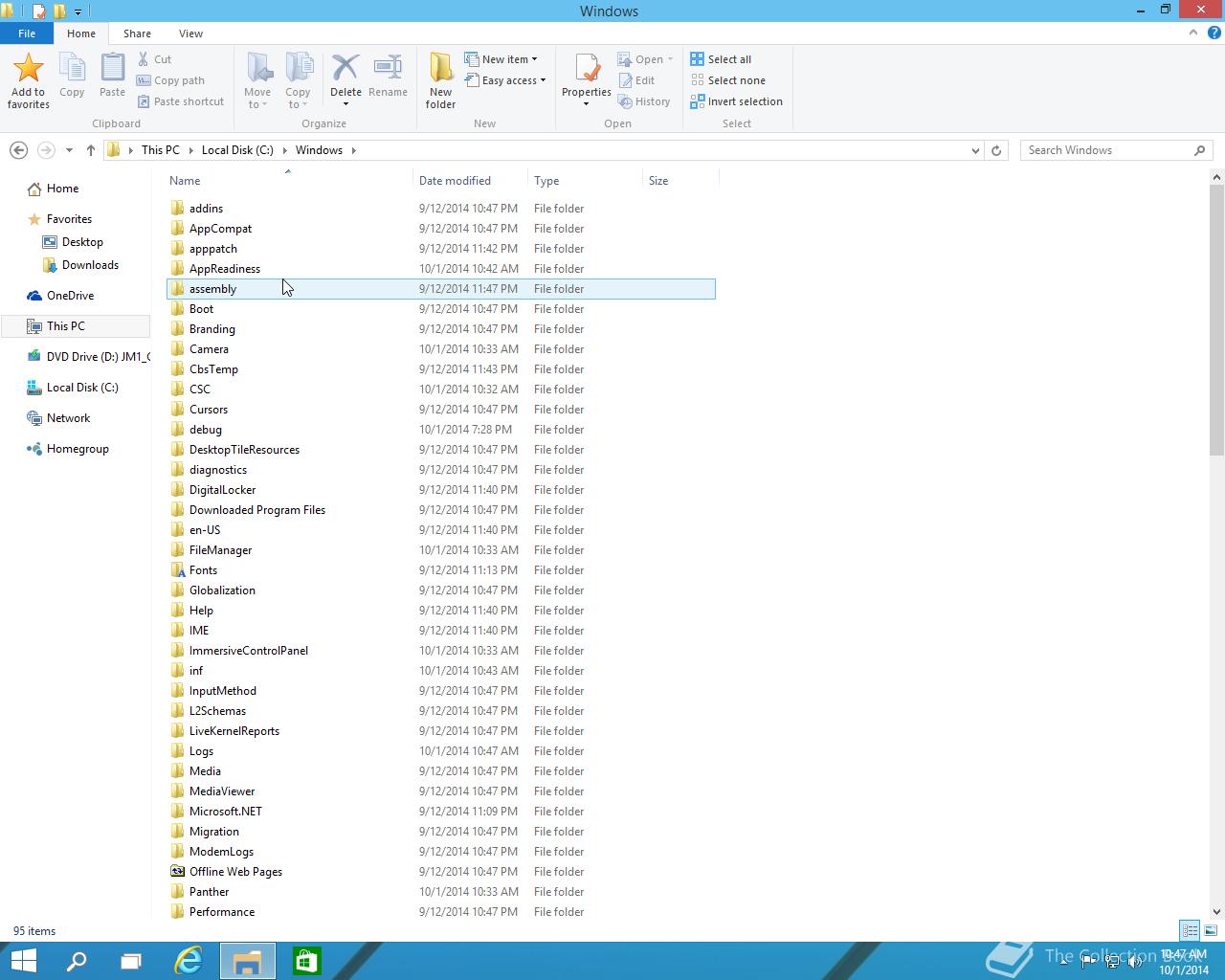The height and width of the screenshot is (980, 1225).
Task: Sort by Name column header
Action: [x=290, y=181]
